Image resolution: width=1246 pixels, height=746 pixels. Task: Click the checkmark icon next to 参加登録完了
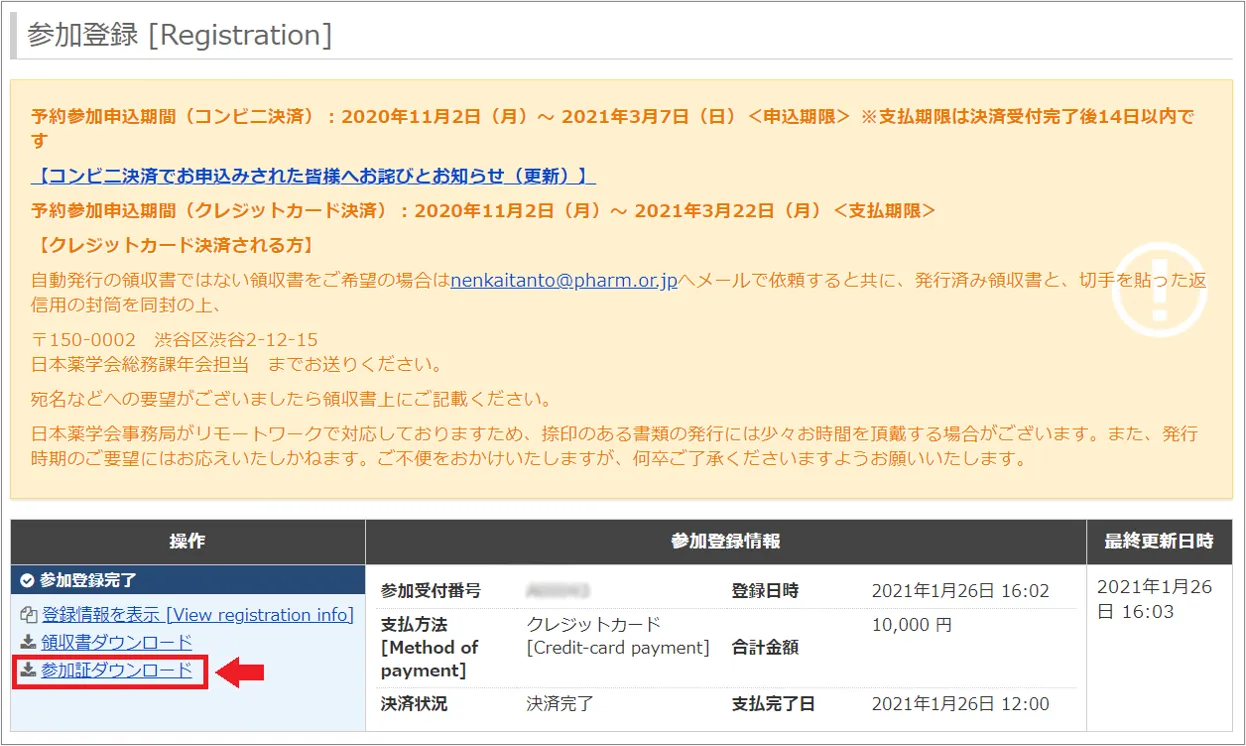(27, 580)
